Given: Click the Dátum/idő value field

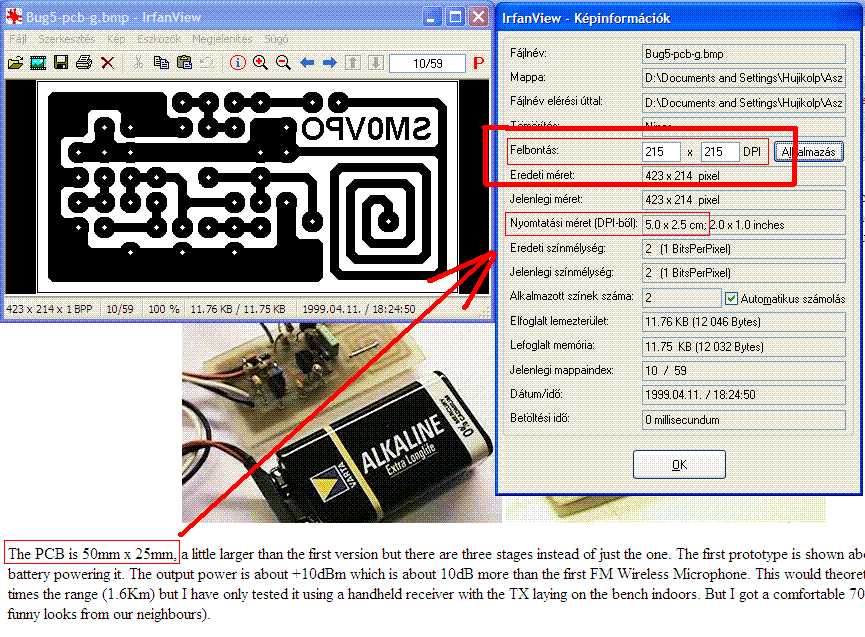Looking at the screenshot, I should click(744, 395).
